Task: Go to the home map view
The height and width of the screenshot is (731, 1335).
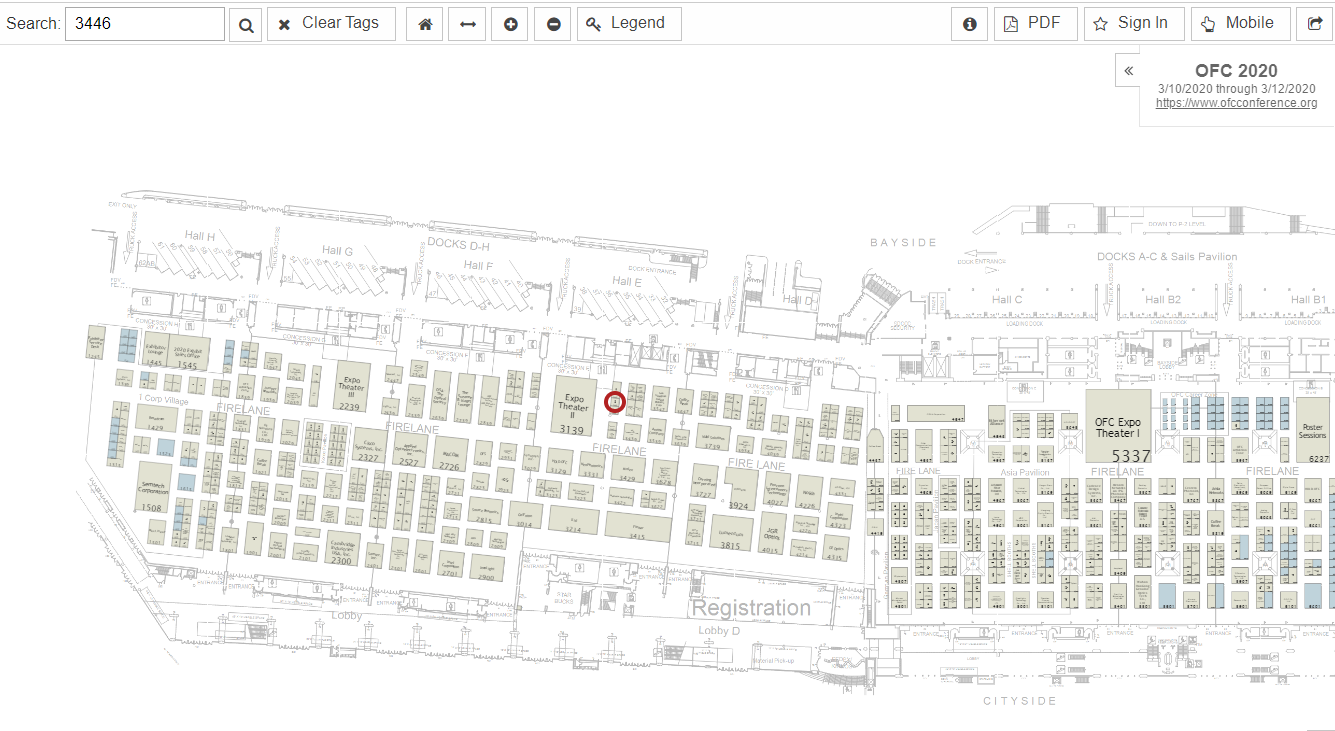Action: (x=425, y=24)
